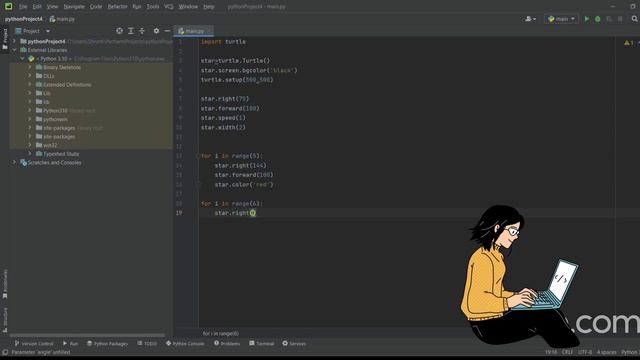Open the View menu
640x360 pixels.
tap(52, 7)
